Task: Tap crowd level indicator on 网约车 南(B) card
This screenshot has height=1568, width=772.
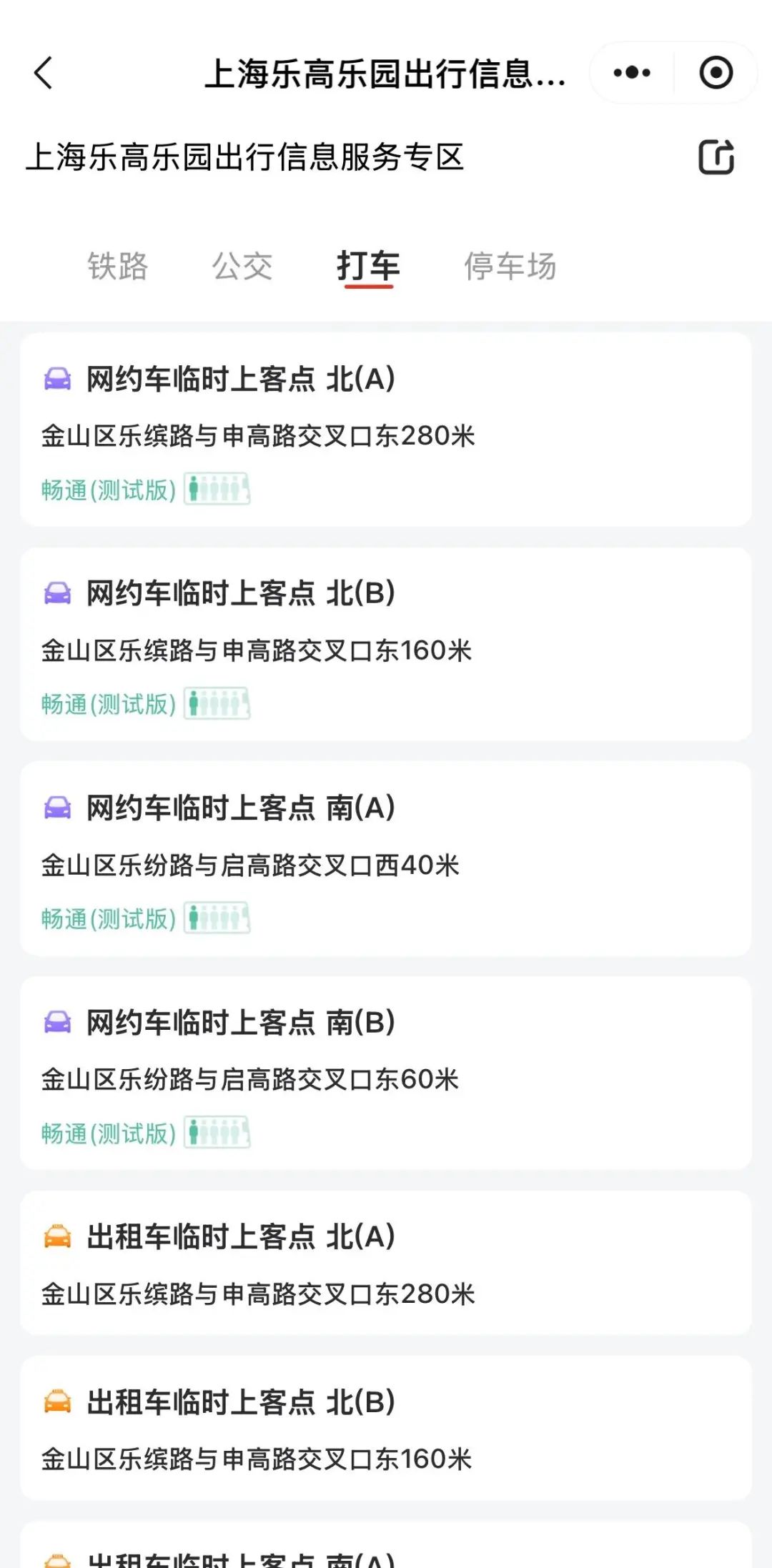Action: point(217,1133)
